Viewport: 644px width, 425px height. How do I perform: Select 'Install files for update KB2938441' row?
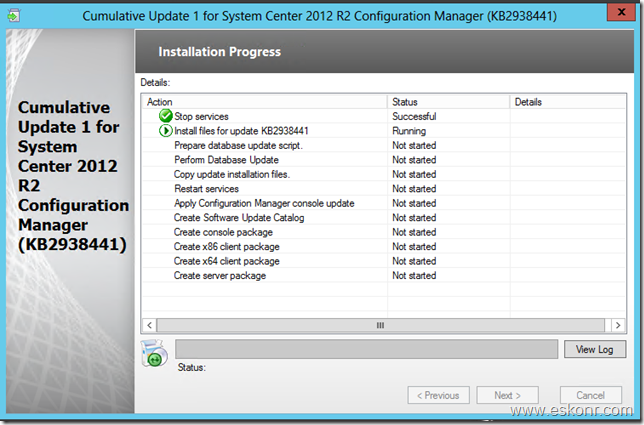coord(384,131)
